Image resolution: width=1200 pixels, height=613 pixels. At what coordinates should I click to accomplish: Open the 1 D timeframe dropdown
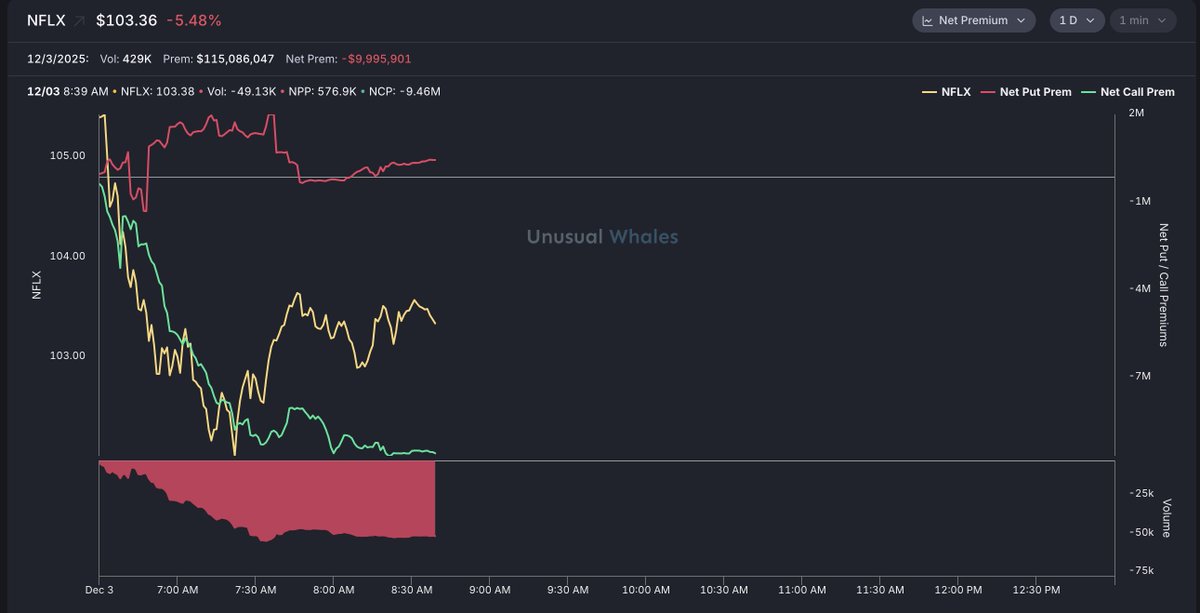(1077, 20)
